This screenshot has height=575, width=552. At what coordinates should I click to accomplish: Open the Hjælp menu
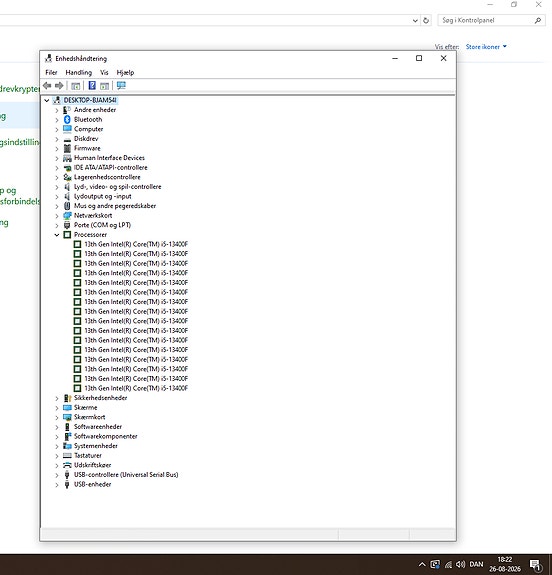coord(125,73)
